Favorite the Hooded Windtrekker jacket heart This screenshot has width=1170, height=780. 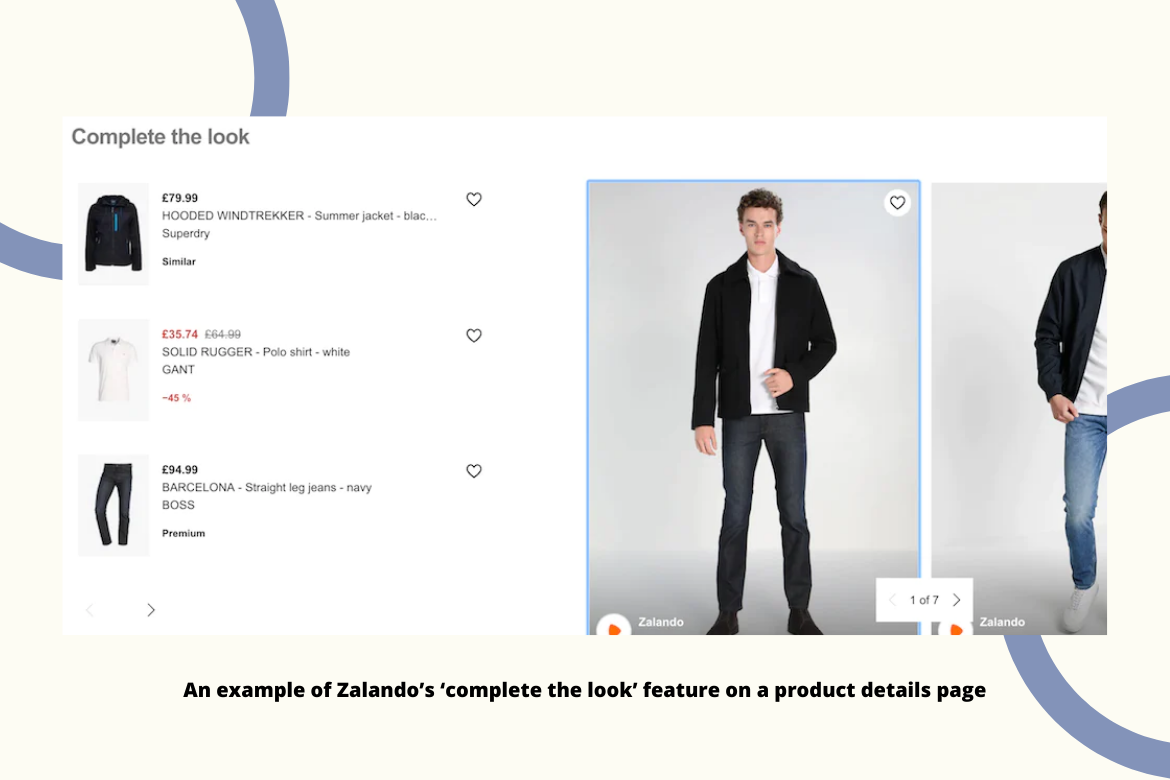click(x=474, y=199)
